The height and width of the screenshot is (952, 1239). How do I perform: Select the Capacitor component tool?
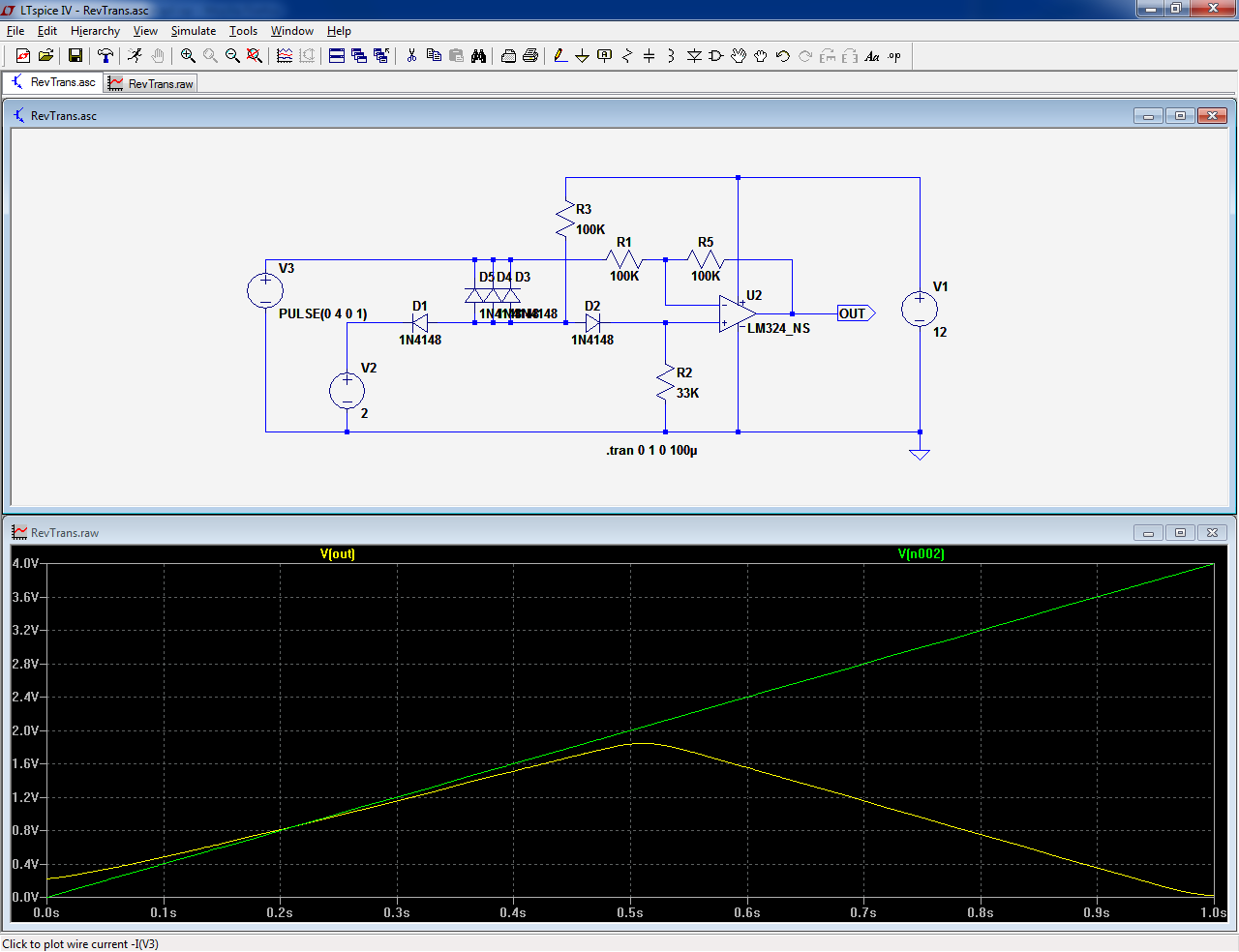649,56
